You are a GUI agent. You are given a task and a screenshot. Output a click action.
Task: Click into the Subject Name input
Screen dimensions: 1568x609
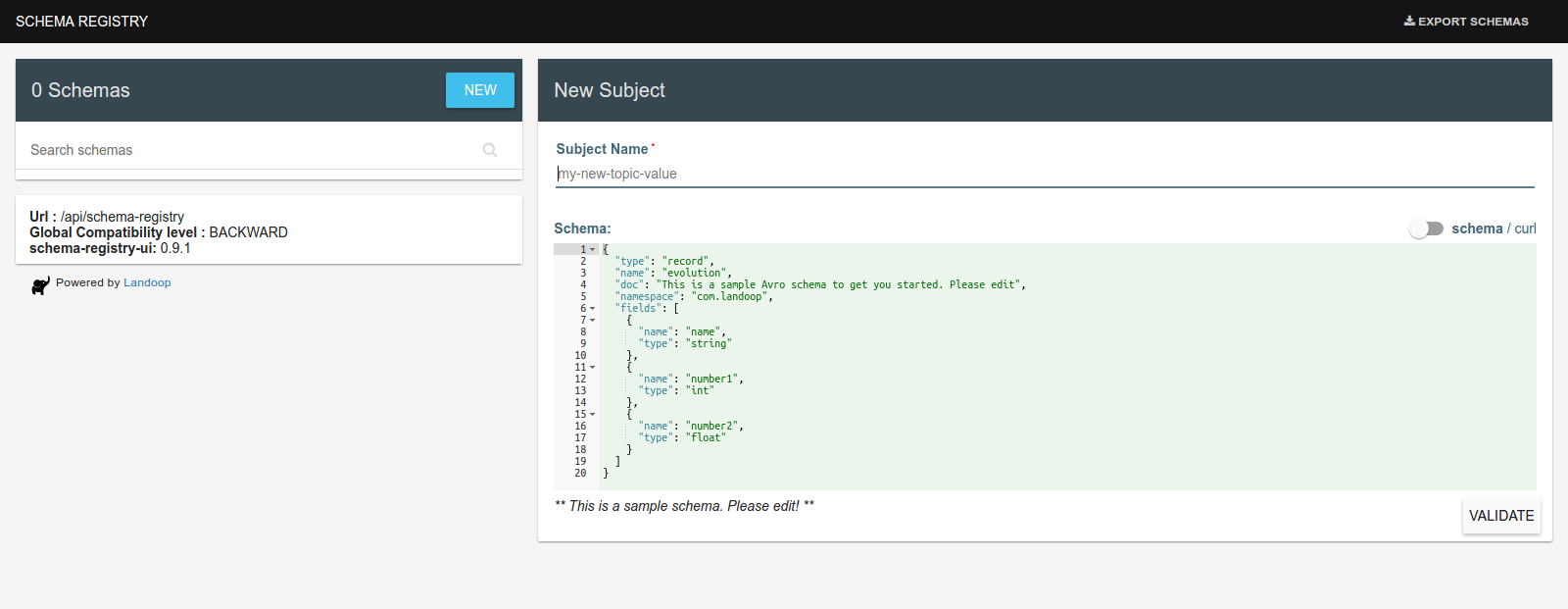pyautogui.click(x=1044, y=174)
